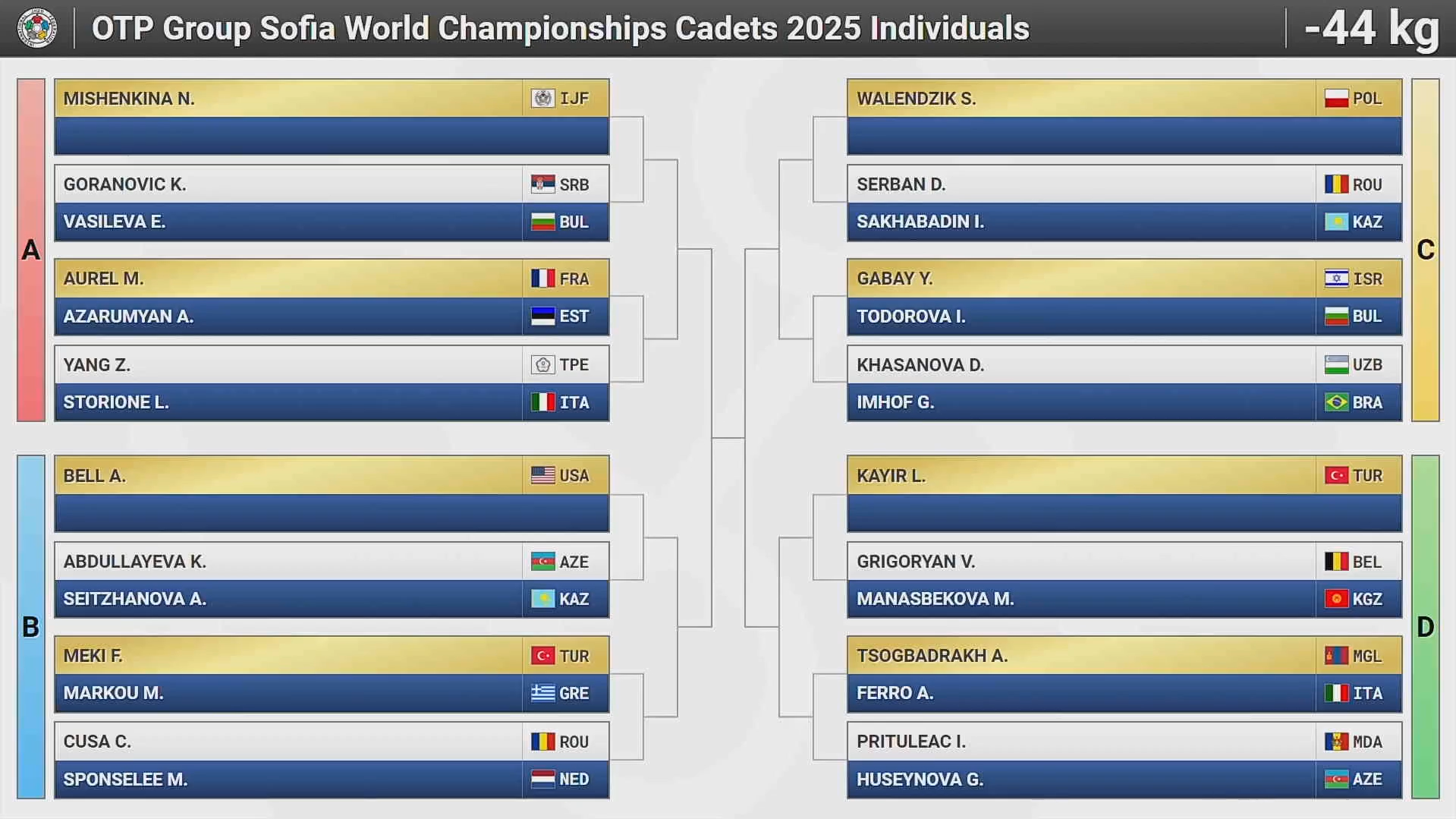Click the Poland flag beside Walendzik S.

(1335, 99)
